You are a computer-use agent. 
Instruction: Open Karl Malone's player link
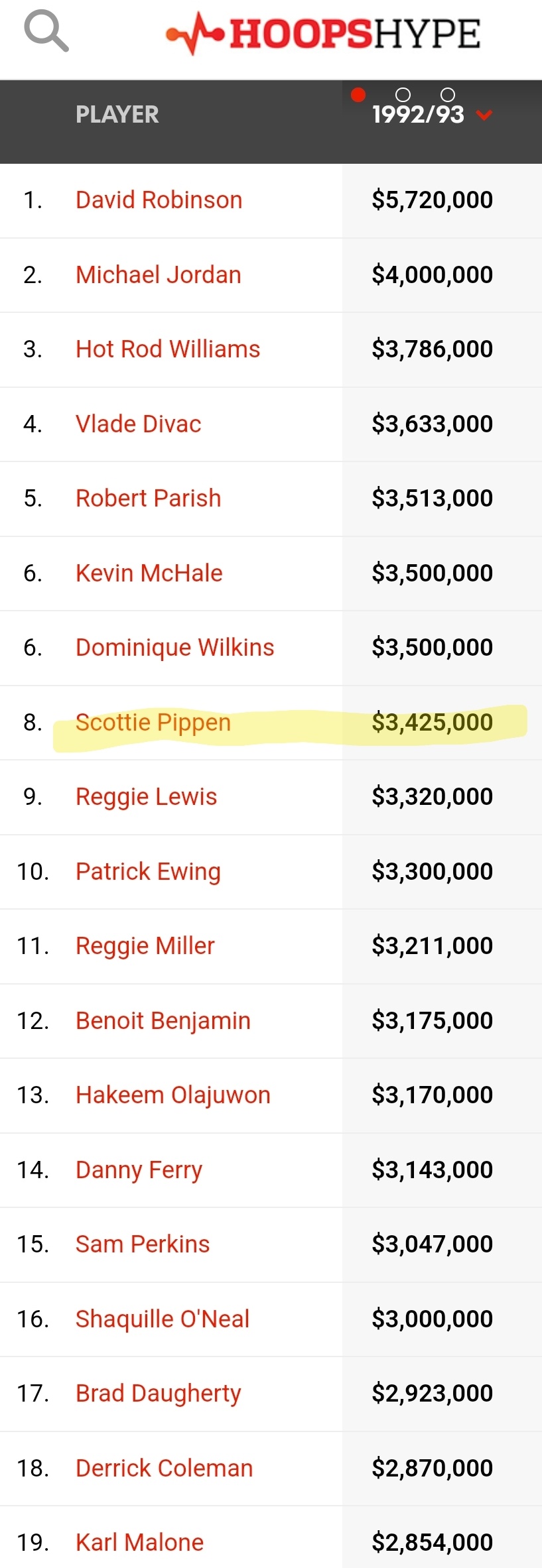click(x=140, y=1543)
